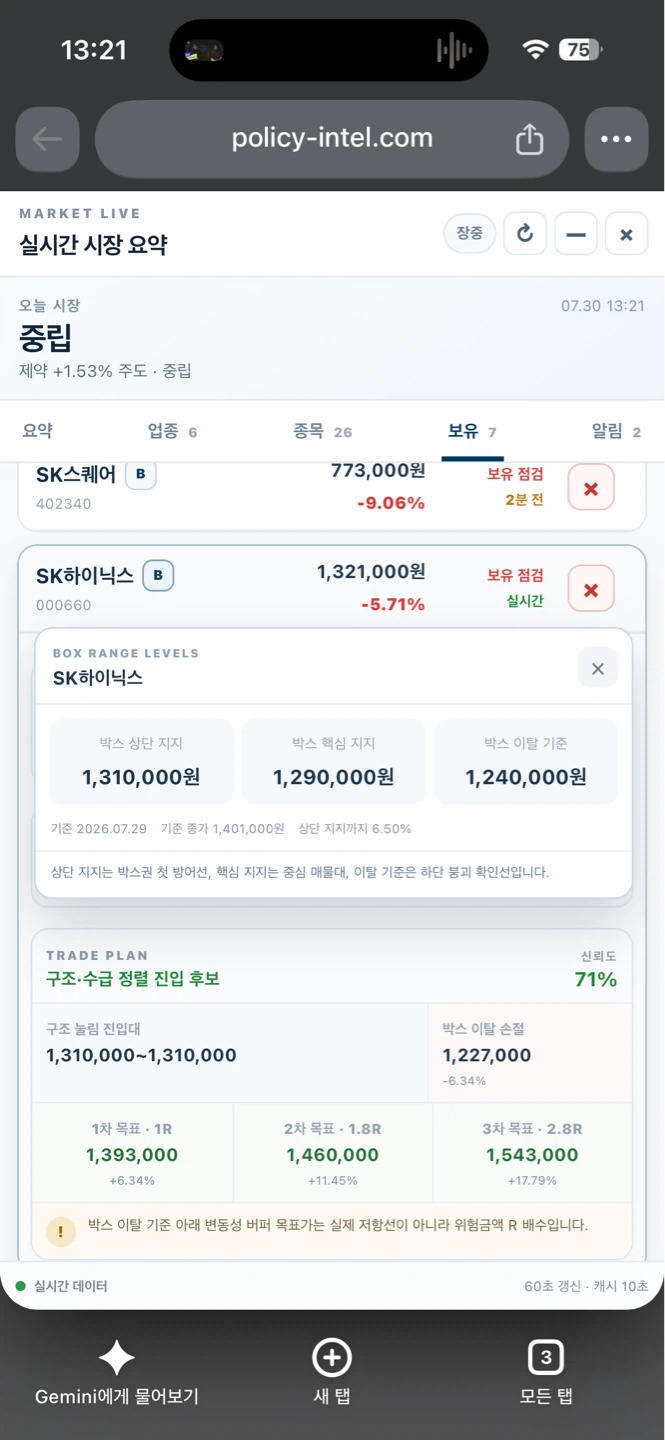Tap the B badge next to SK하이닉스
The height and width of the screenshot is (1440, 665).
pos(158,576)
